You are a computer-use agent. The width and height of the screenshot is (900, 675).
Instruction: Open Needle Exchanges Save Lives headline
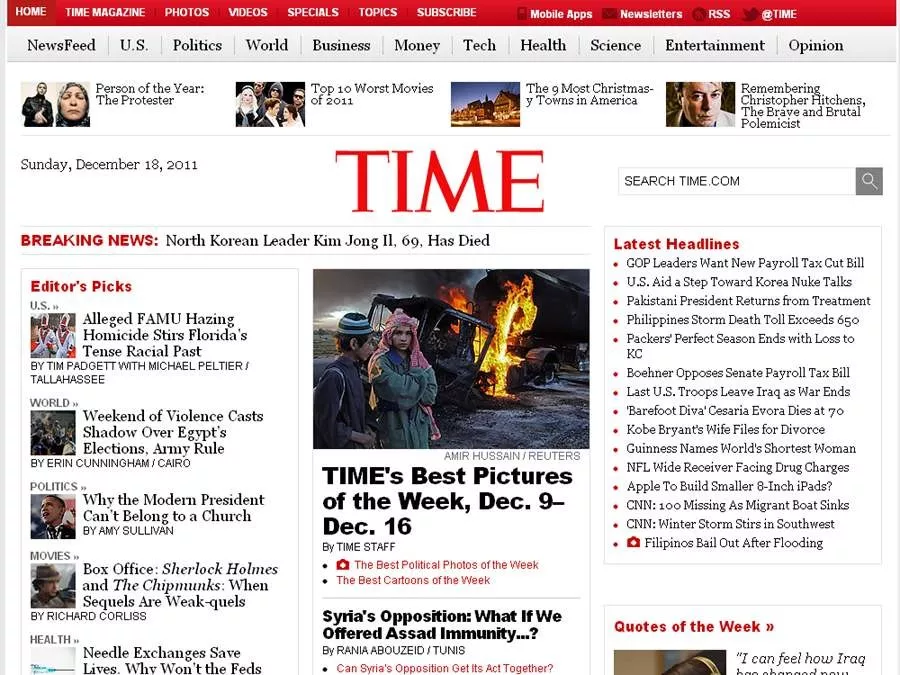[172, 661]
